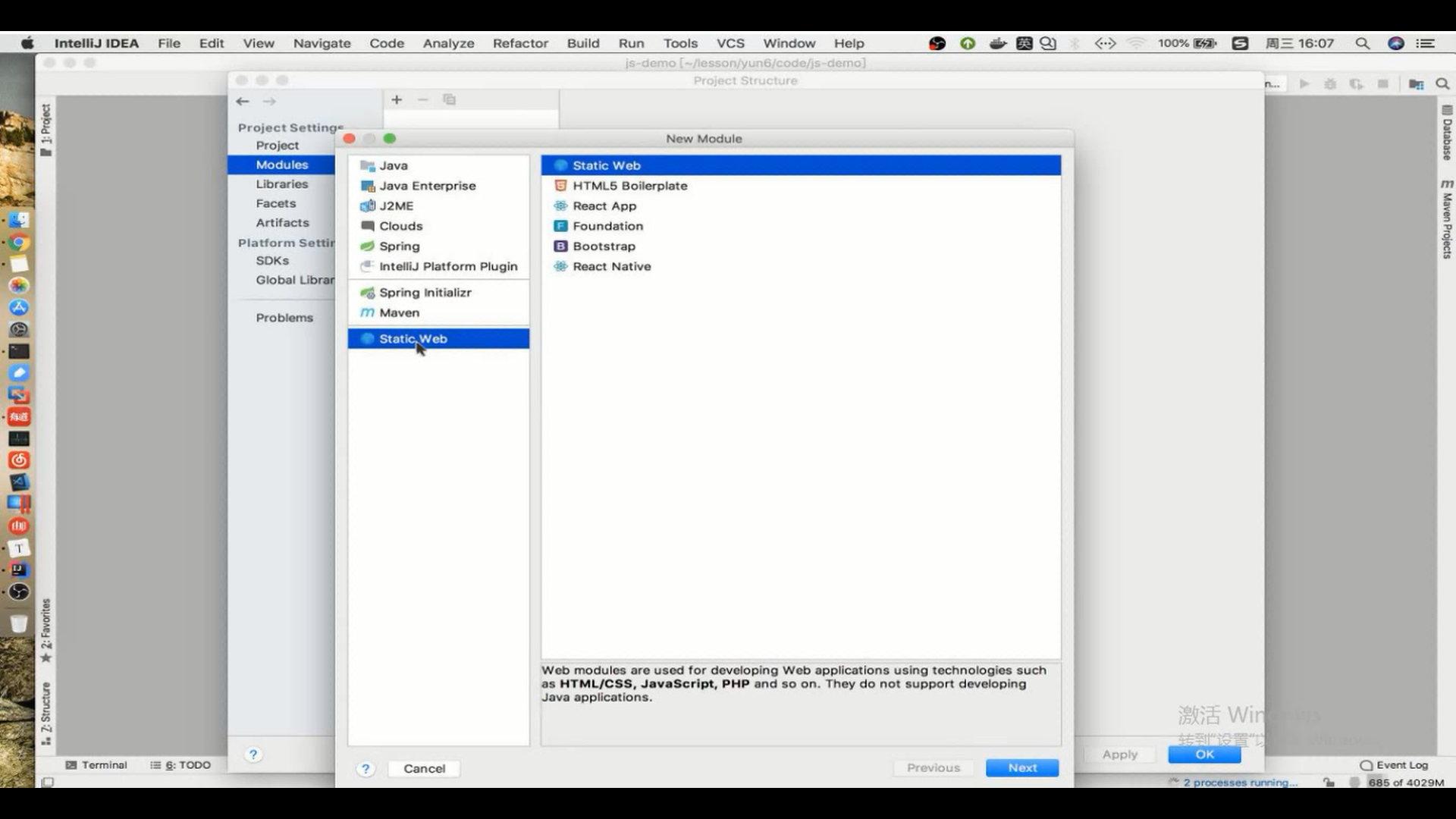Click Cancel in New Module dialog
Screen dimensions: 1456x819
(424, 768)
